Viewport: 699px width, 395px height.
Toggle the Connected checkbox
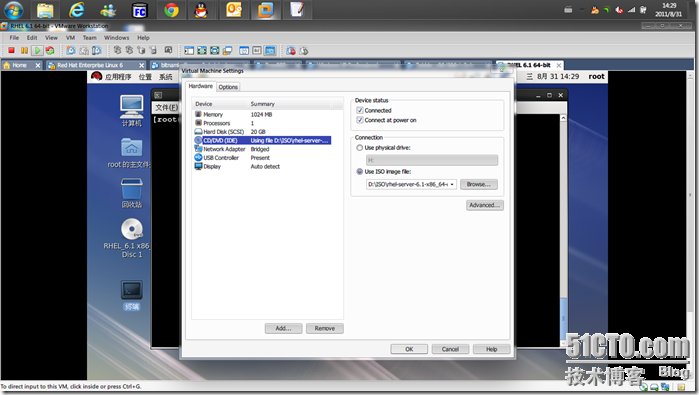tap(360, 110)
